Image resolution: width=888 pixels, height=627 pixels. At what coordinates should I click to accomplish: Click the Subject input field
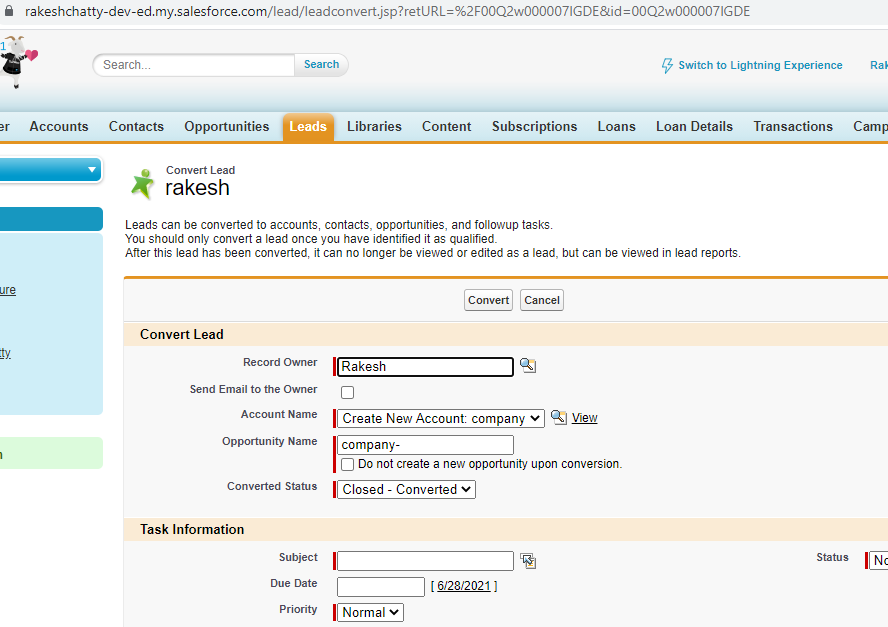coord(425,561)
